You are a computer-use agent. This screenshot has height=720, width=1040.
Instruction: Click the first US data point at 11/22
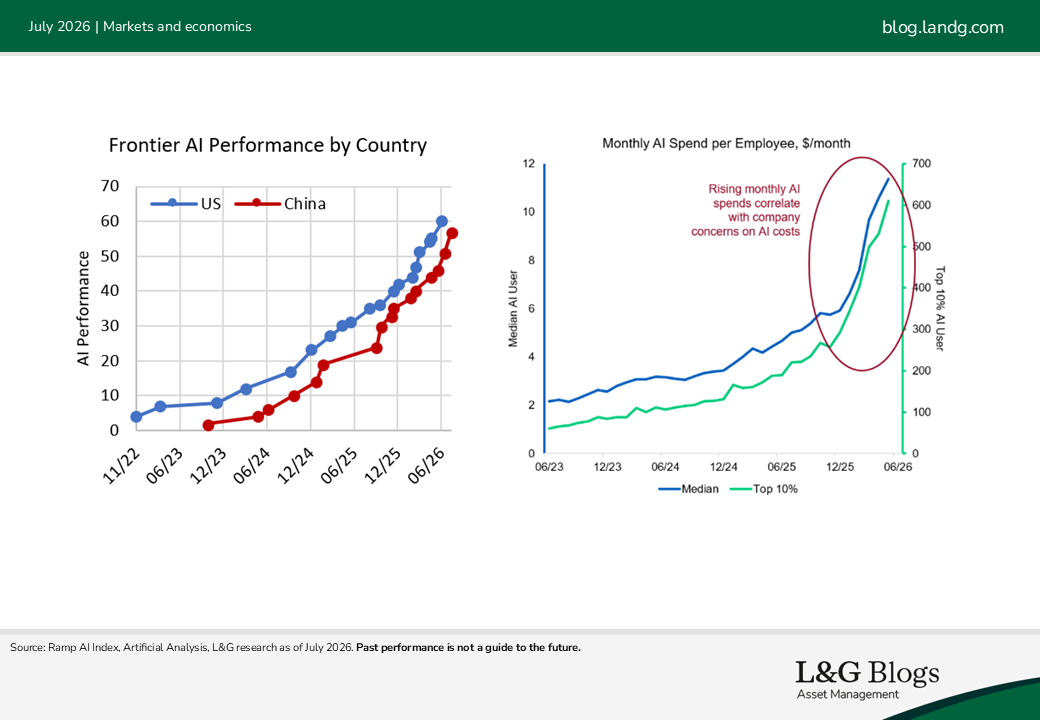click(x=137, y=417)
